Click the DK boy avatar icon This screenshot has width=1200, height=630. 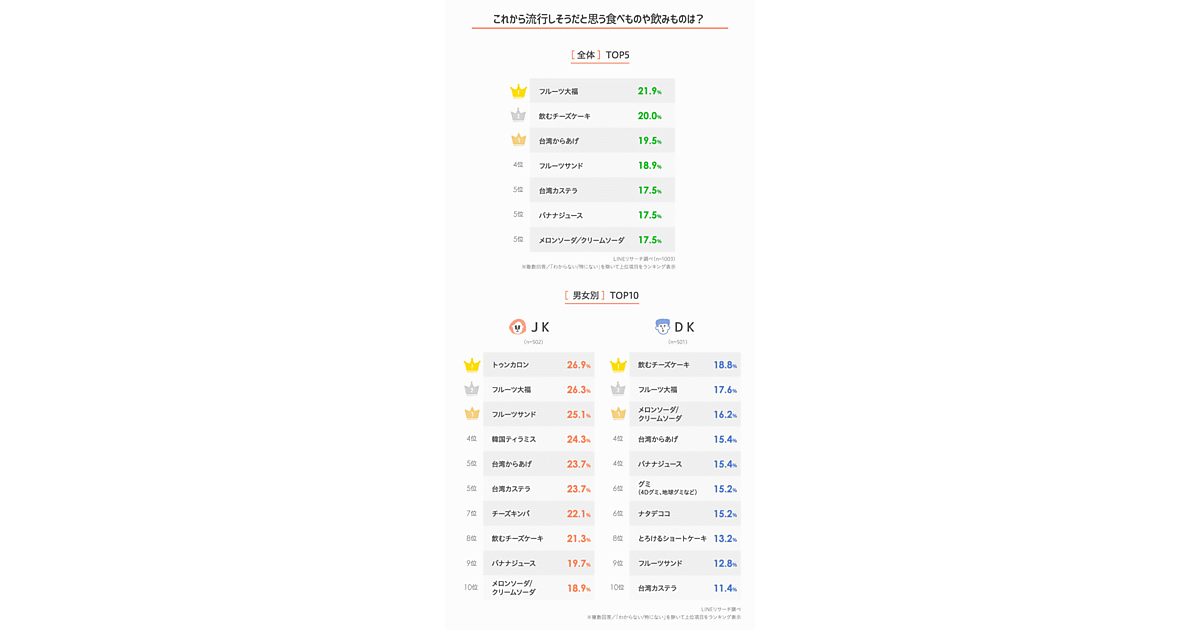point(662,327)
